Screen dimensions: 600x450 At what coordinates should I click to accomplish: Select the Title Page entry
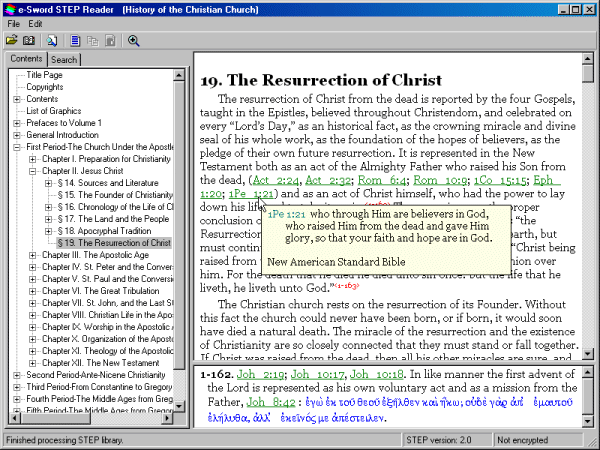pyautogui.click(x=44, y=75)
